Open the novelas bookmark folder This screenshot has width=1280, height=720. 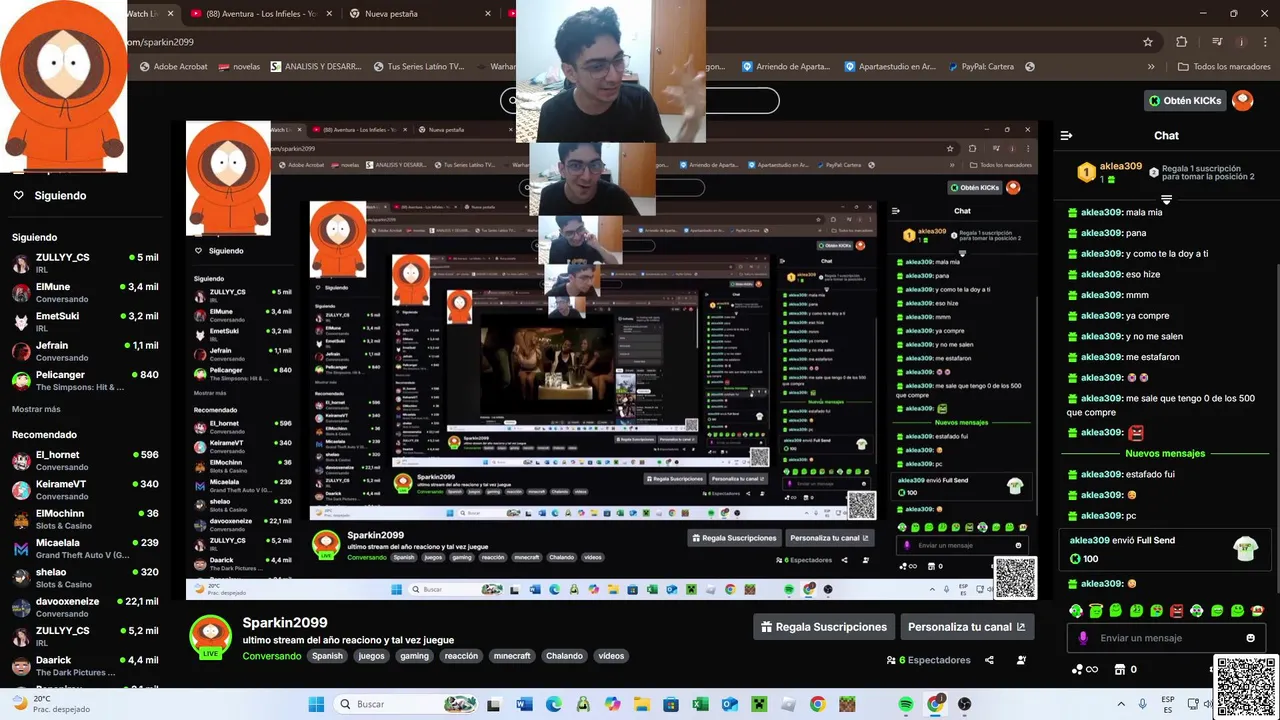(239, 67)
